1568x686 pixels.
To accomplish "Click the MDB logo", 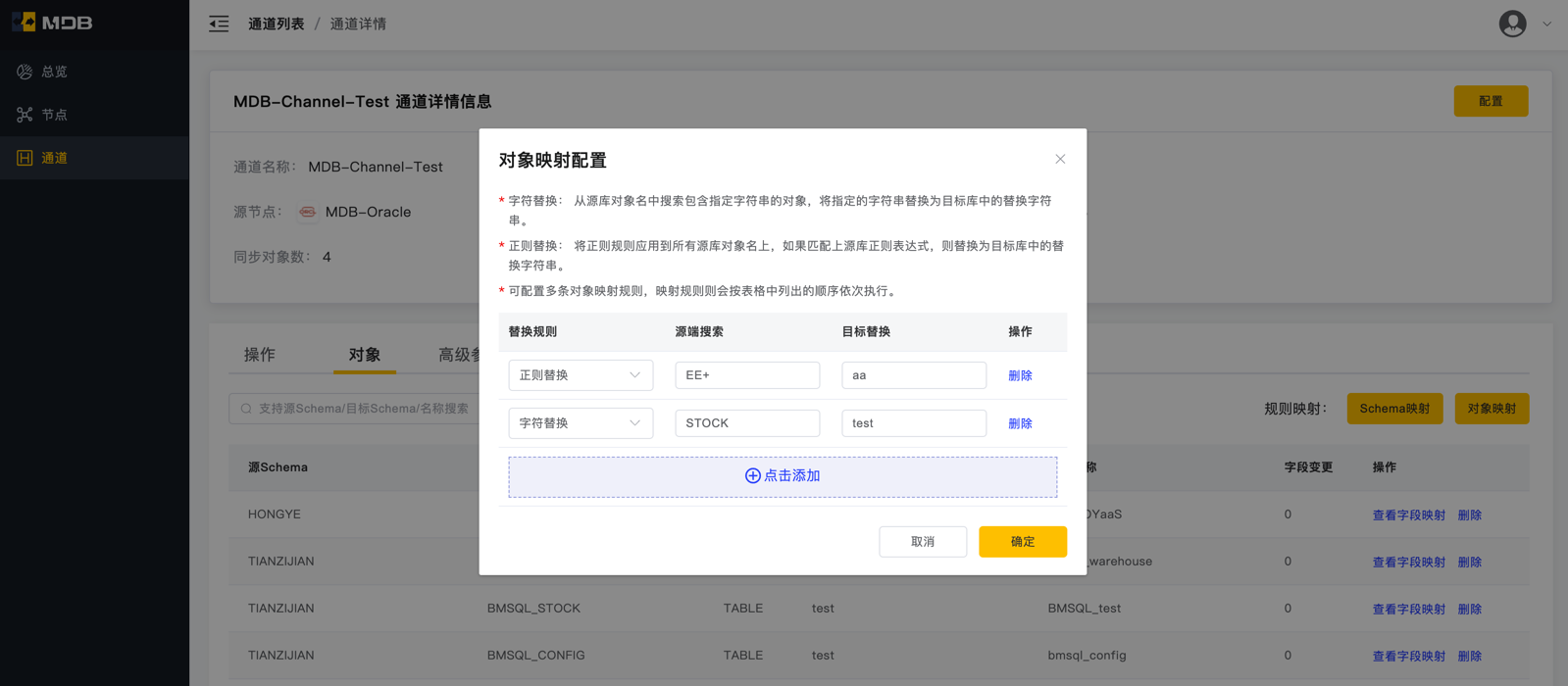I will coord(53,22).
